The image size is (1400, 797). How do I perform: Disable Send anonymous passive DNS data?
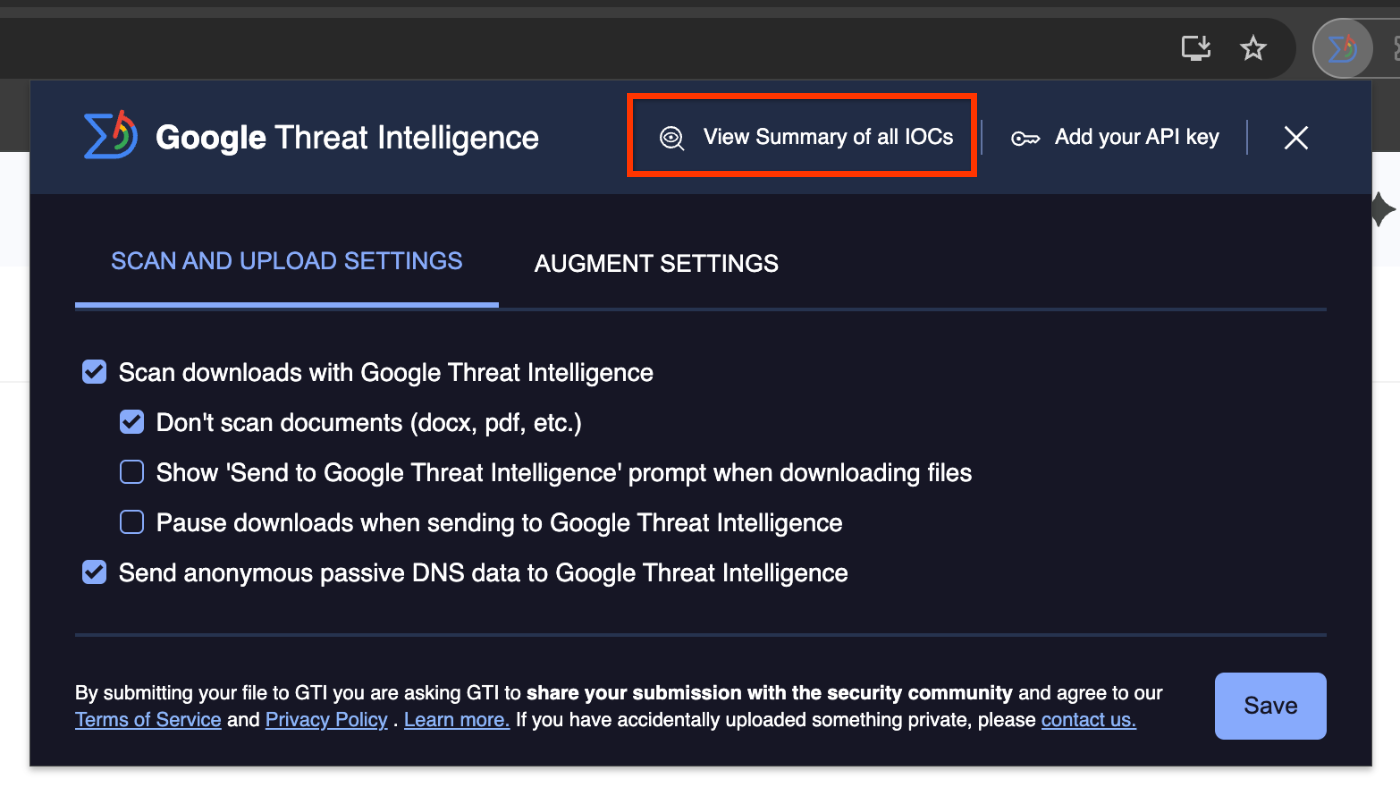pyautogui.click(x=94, y=573)
